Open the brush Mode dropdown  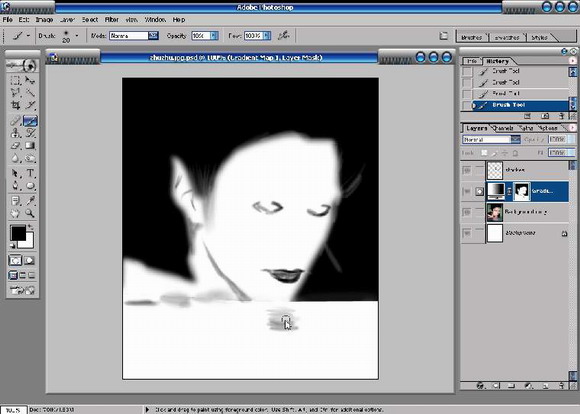pyautogui.click(x=153, y=36)
